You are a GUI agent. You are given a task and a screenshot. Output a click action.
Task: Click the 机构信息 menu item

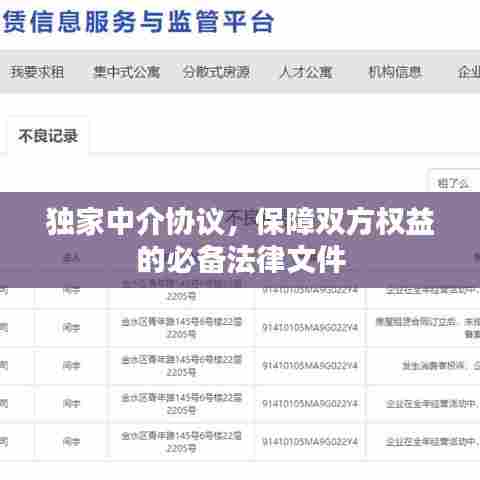395,72
